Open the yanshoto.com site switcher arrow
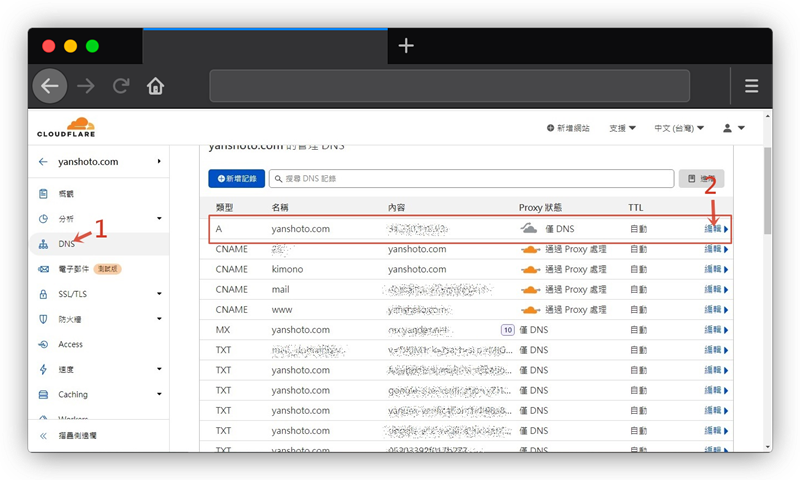This screenshot has height=480, width=800. [159, 161]
